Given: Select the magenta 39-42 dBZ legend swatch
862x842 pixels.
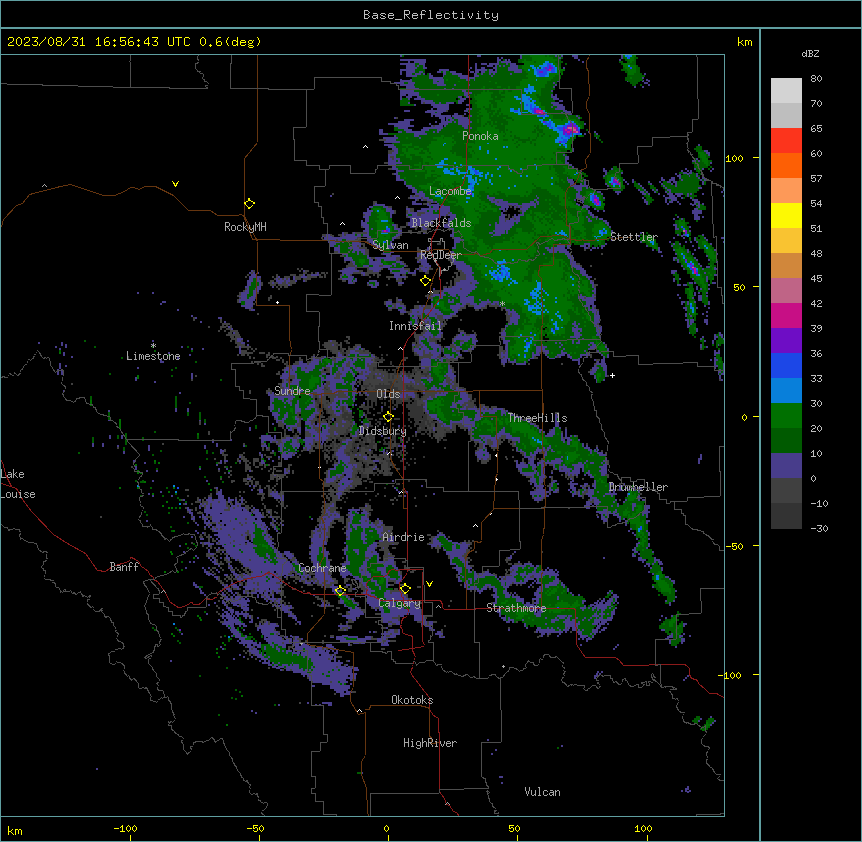Looking at the screenshot, I should (786, 315).
